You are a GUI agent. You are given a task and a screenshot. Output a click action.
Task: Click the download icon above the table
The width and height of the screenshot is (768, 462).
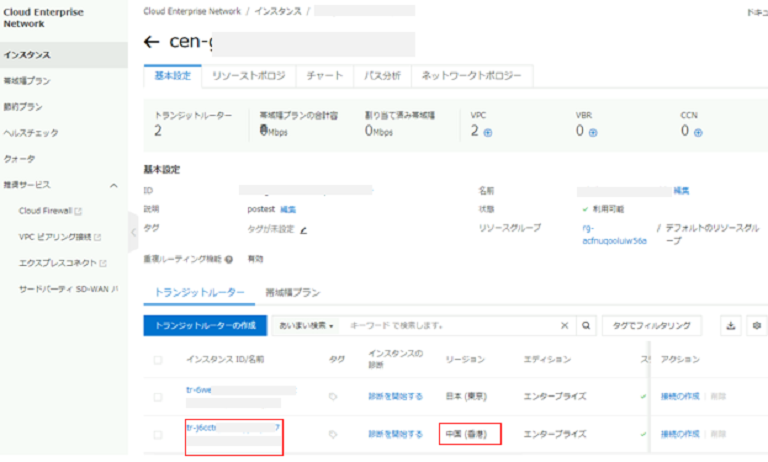(x=730, y=326)
